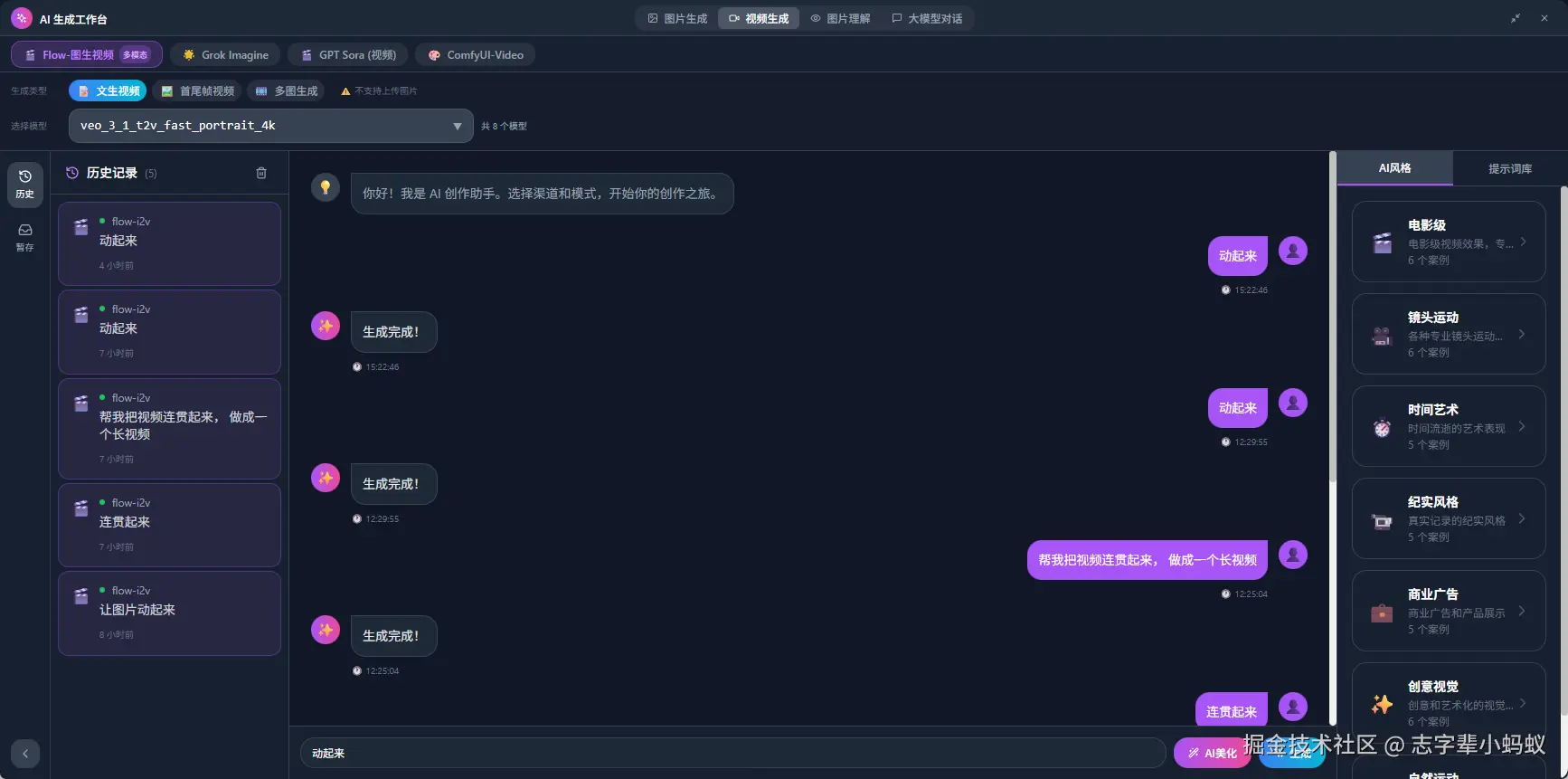The width and height of the screenshot is (1568, 779).
Task: Click the sparkle AI avatar above the 15:22:46 reply
Action: [x=326, y=326]
